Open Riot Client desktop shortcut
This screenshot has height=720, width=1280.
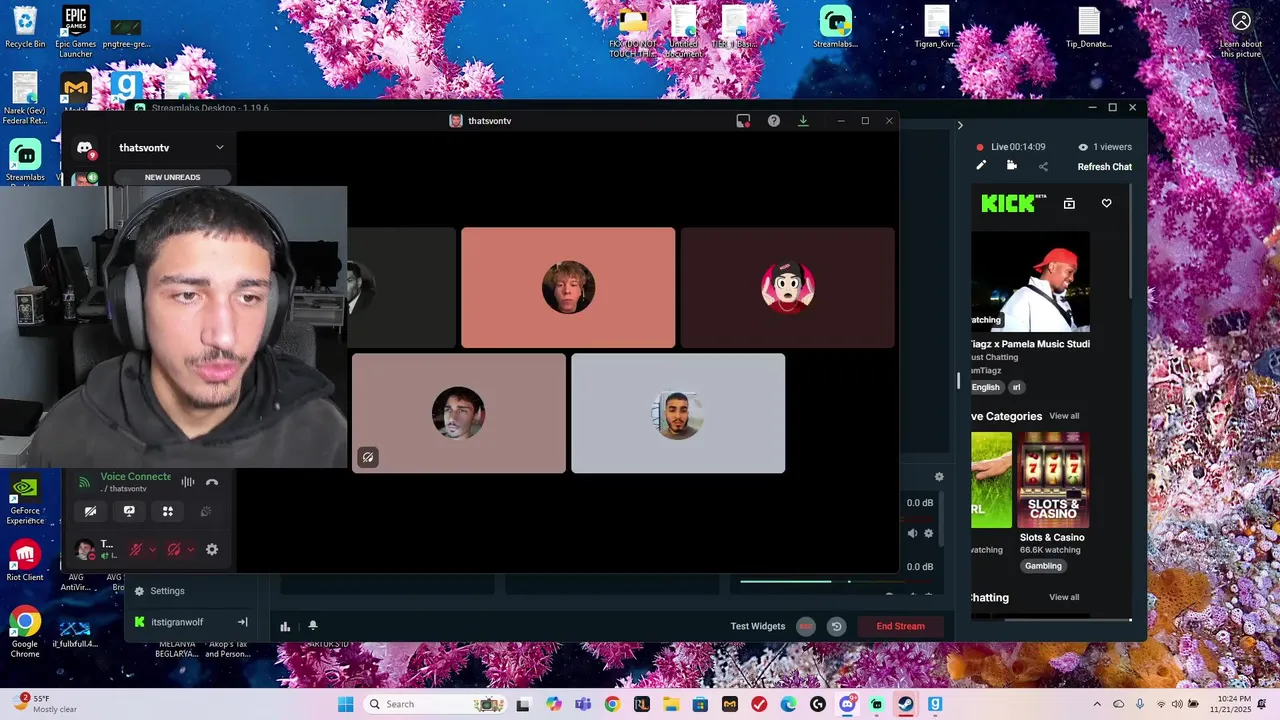tap(25, 560)
